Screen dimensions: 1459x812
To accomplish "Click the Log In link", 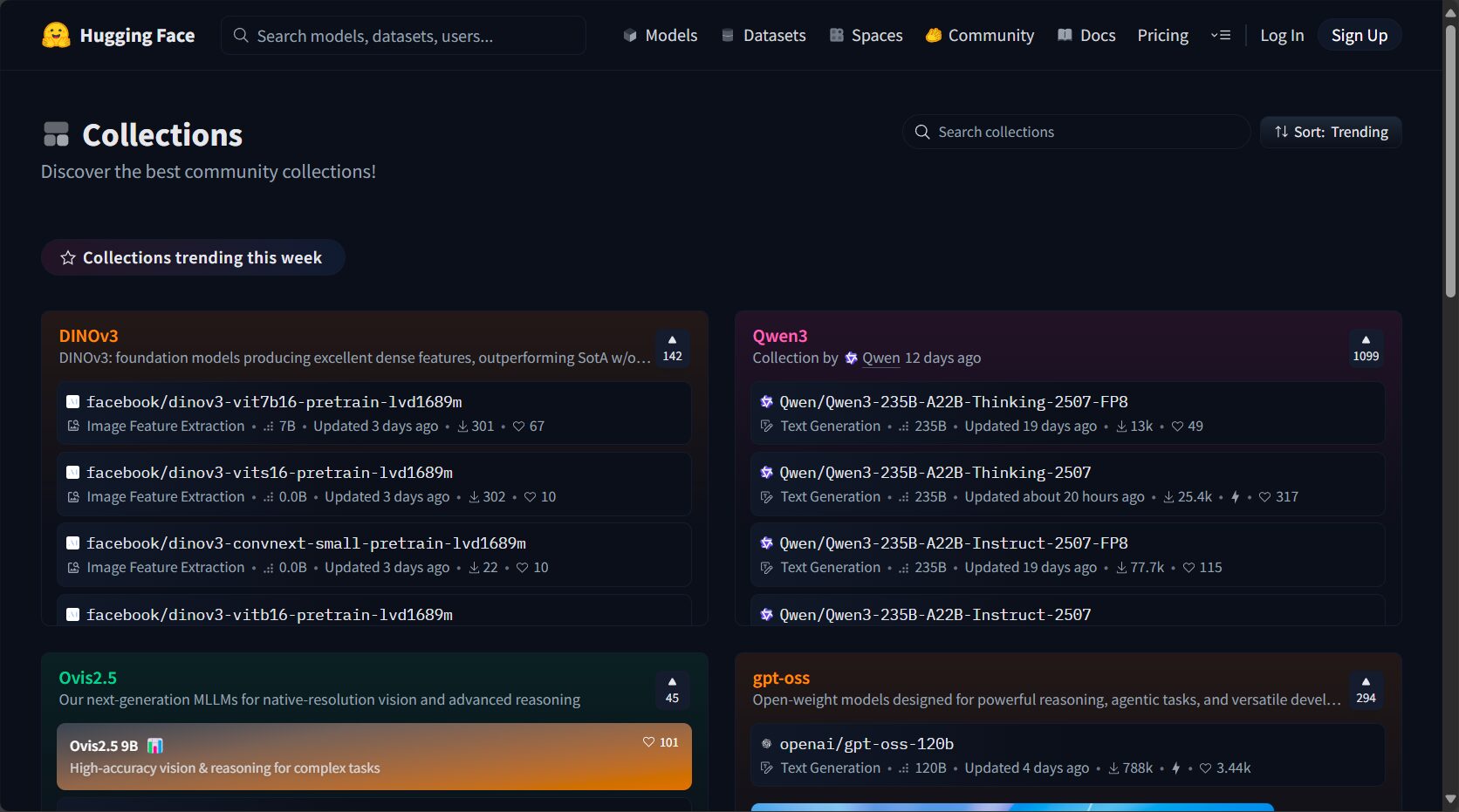I will 1281,36.
